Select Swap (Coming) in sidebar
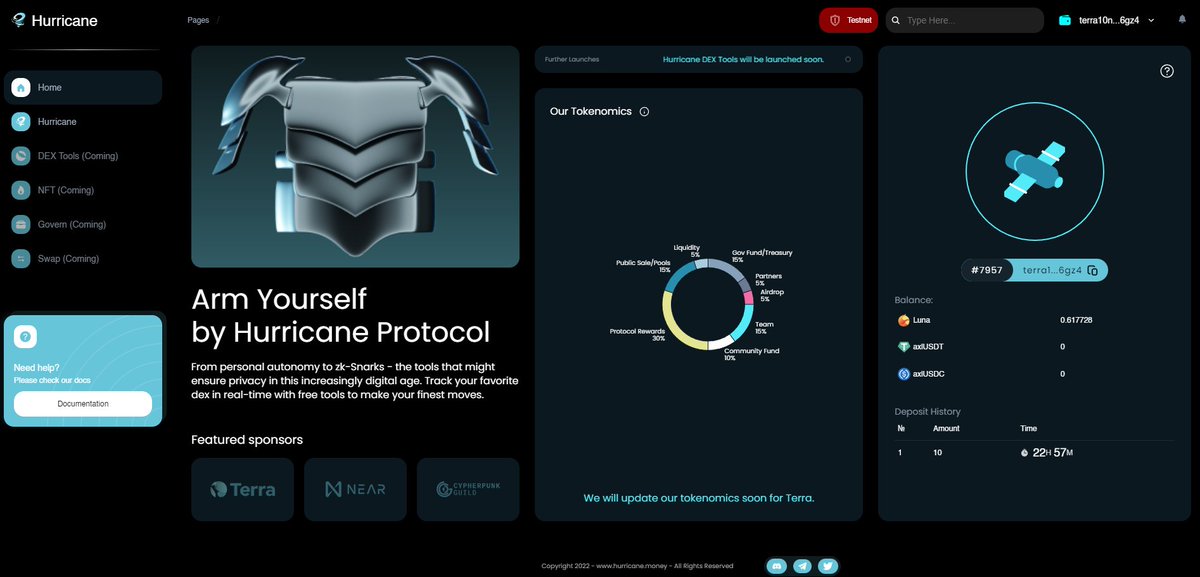This screenshot has width=1200, height=577. point(83,258)
